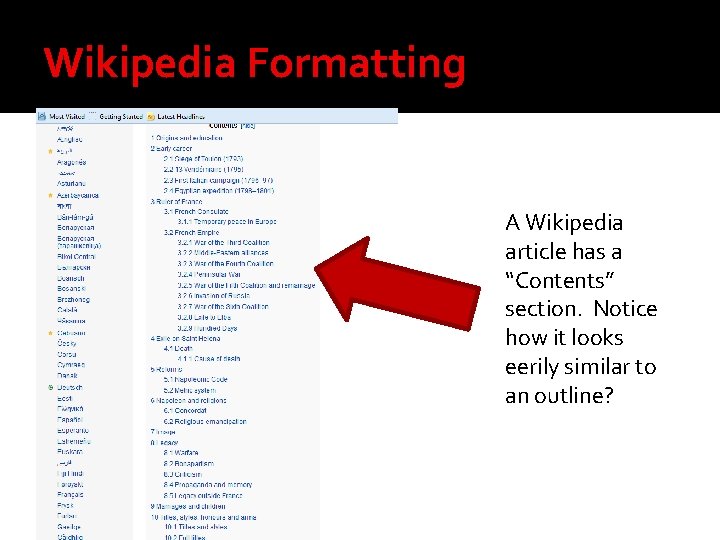The height and width of the screenshot is (540, 720).
Task: Jump to 6 Napoleon and religions
Action: (188, 400)
